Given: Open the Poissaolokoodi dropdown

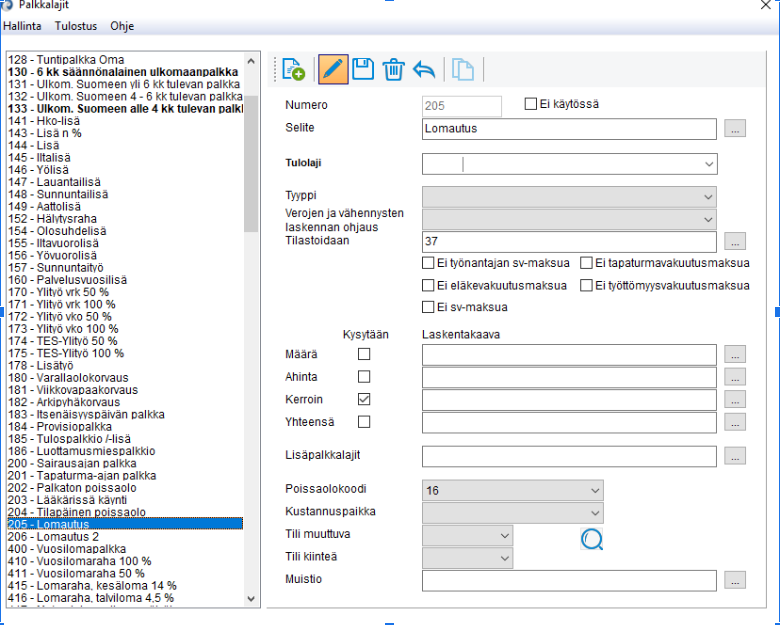Looking at the screenshot, I should pyautogui.click(x=595, y=491).
